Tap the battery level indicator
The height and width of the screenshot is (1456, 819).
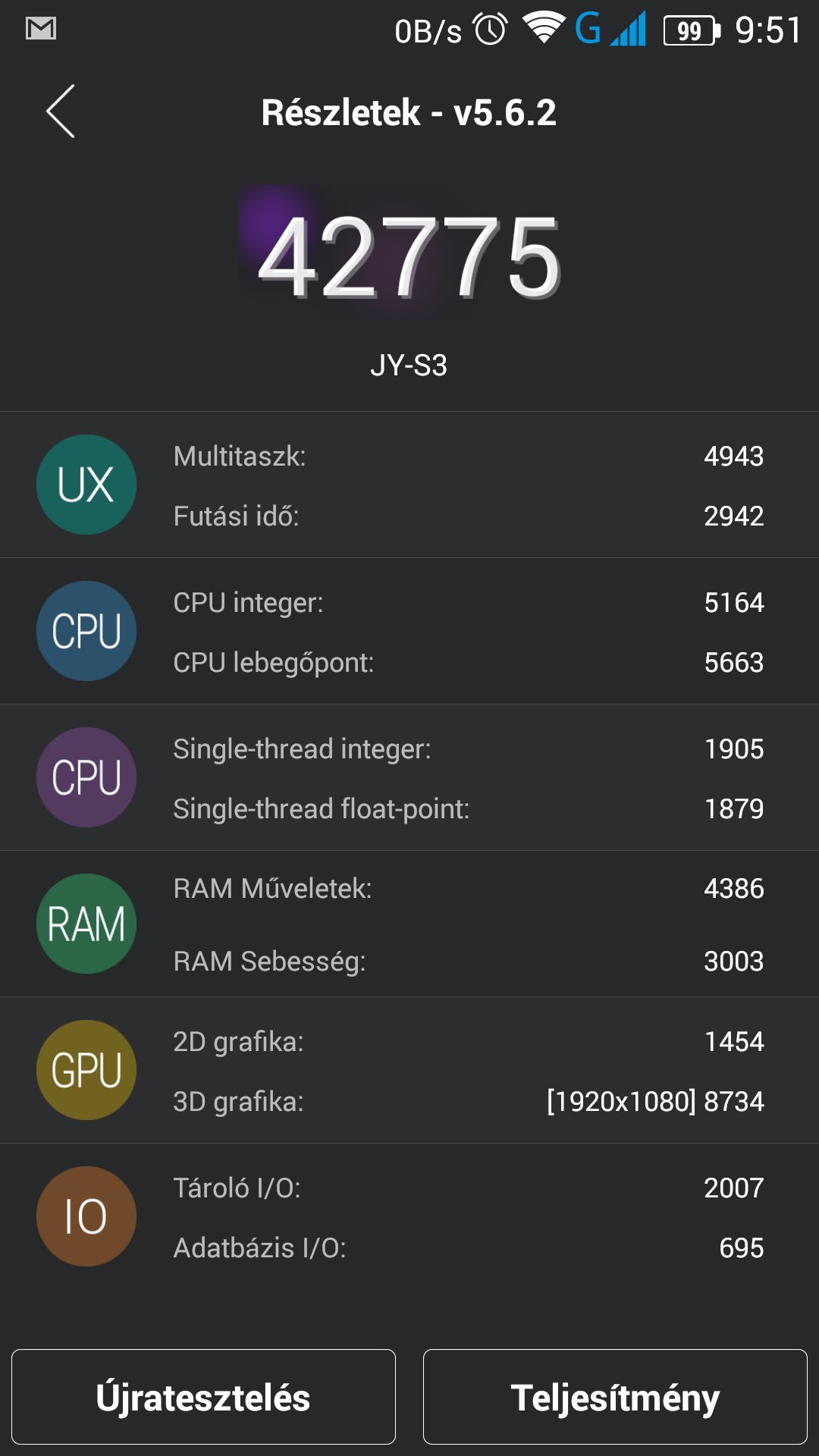point(692,31)
